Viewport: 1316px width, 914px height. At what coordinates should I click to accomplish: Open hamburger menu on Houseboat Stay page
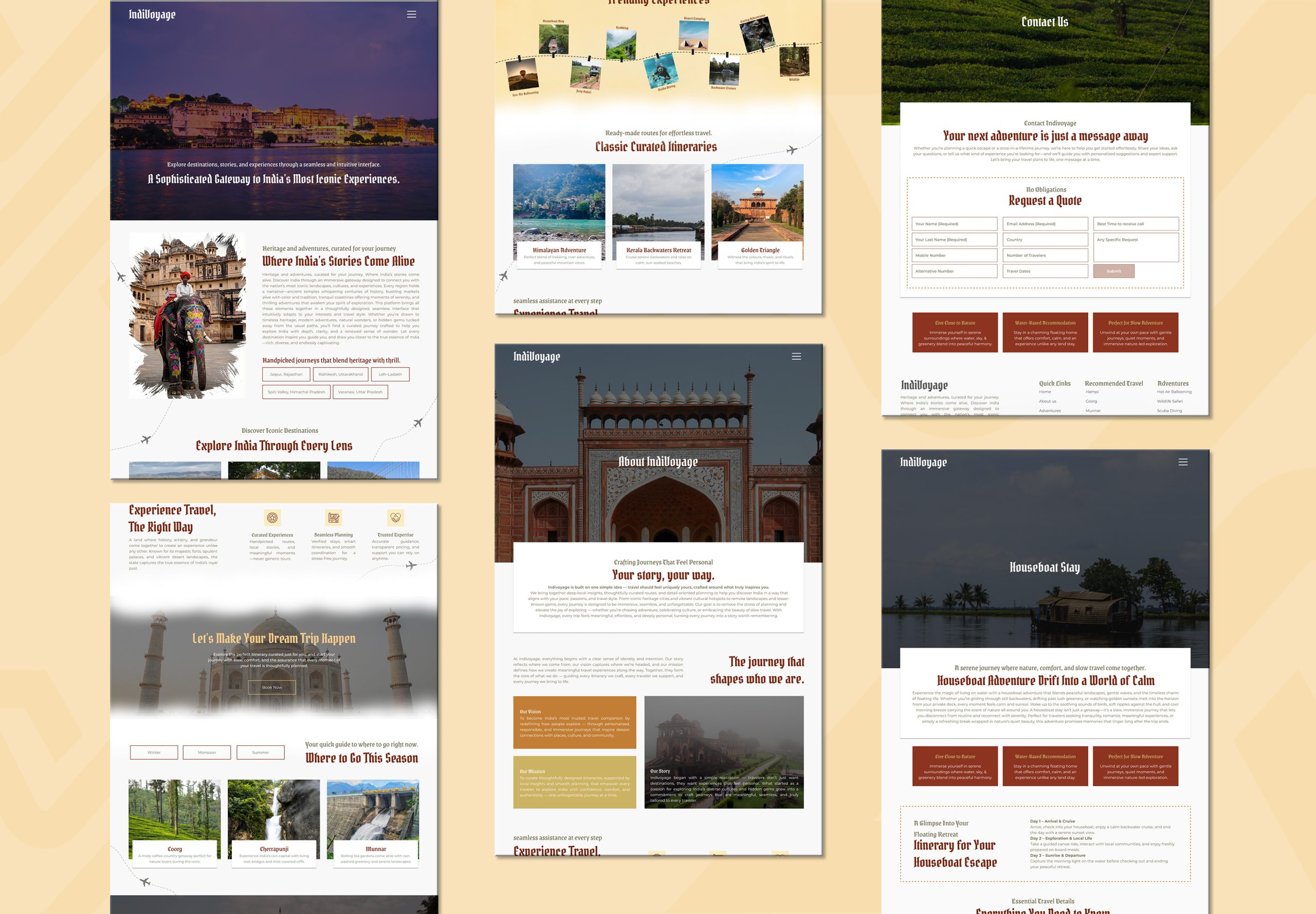[x=1182, y=462]
